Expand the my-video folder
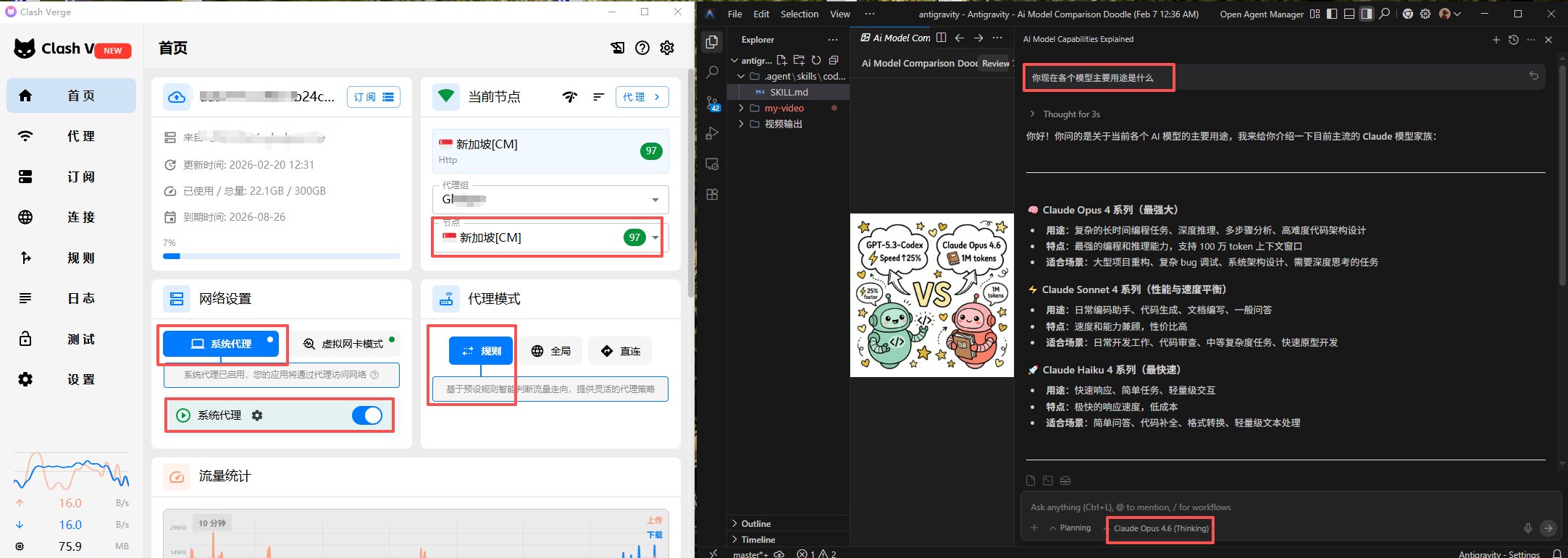The width and height of the screenshot is (1568, 558). 784,108
